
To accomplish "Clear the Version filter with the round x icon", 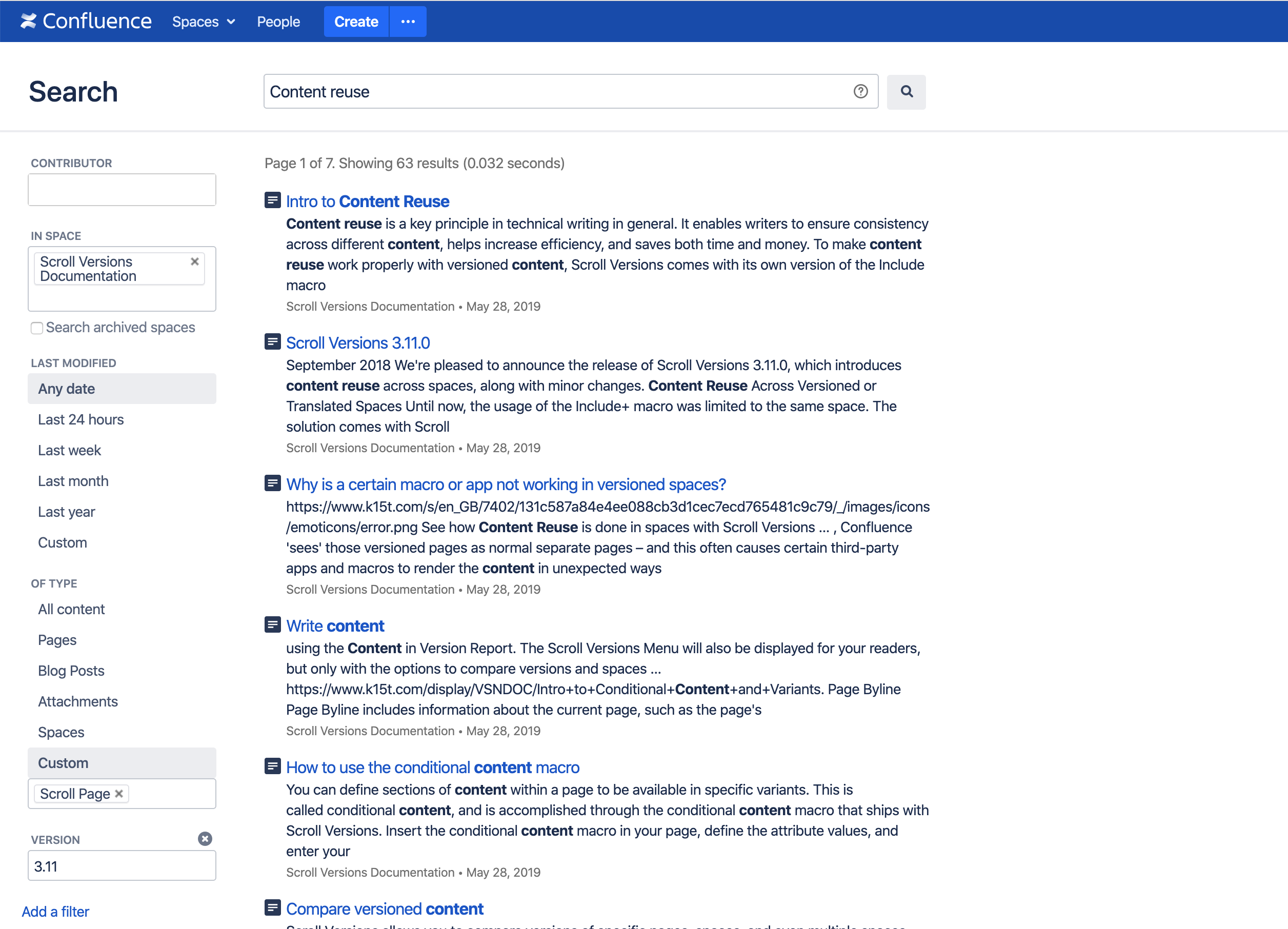I will (205, 838).
